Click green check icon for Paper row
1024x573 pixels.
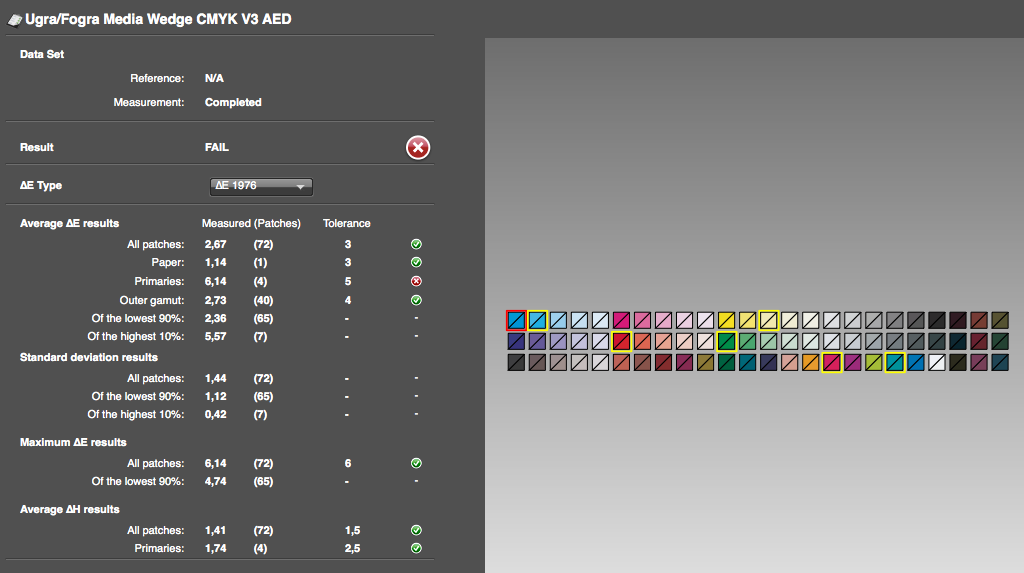[x=416, y=263]
